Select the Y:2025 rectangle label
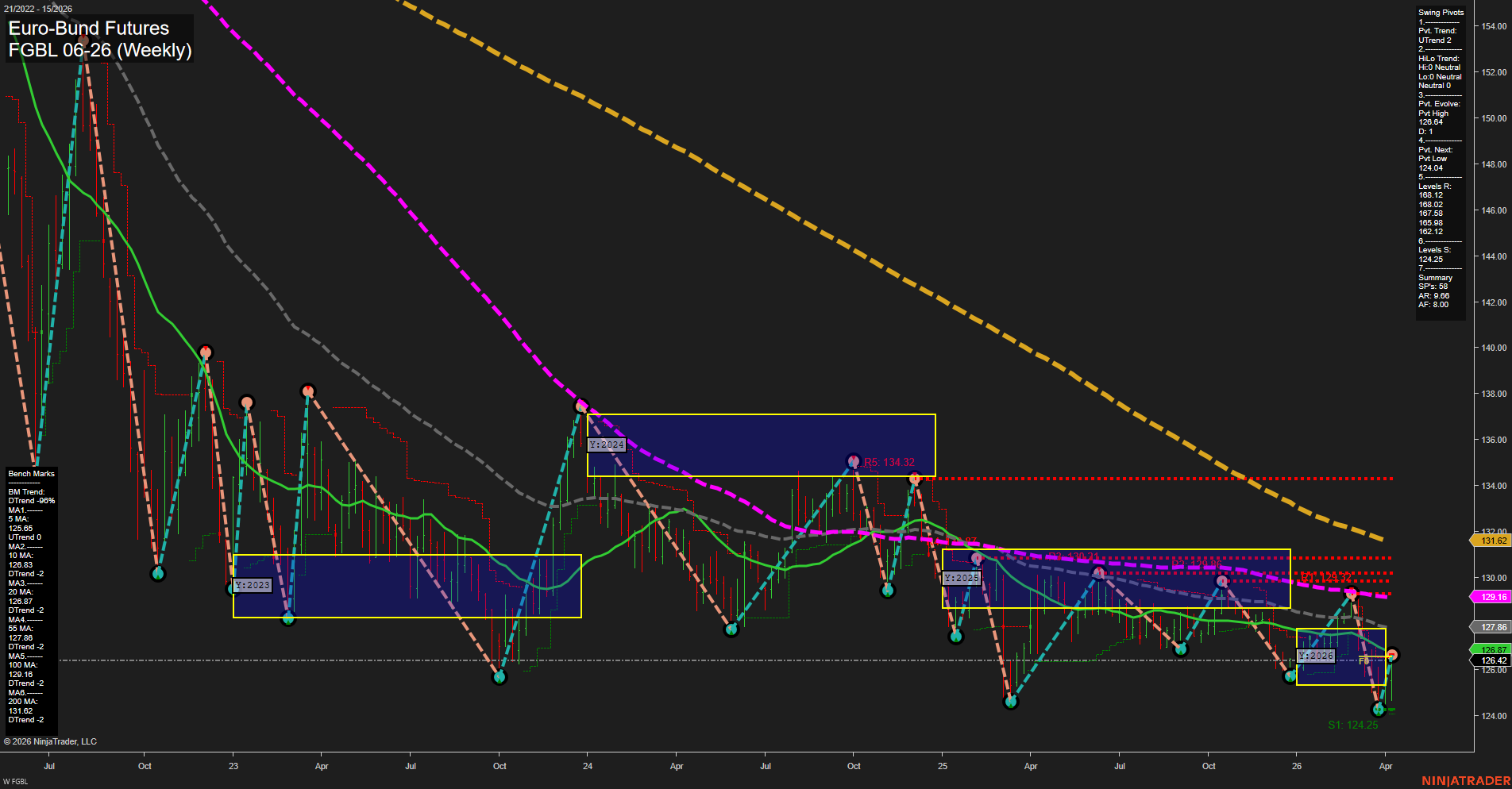1512x789 pixels. tap(960, 578)
